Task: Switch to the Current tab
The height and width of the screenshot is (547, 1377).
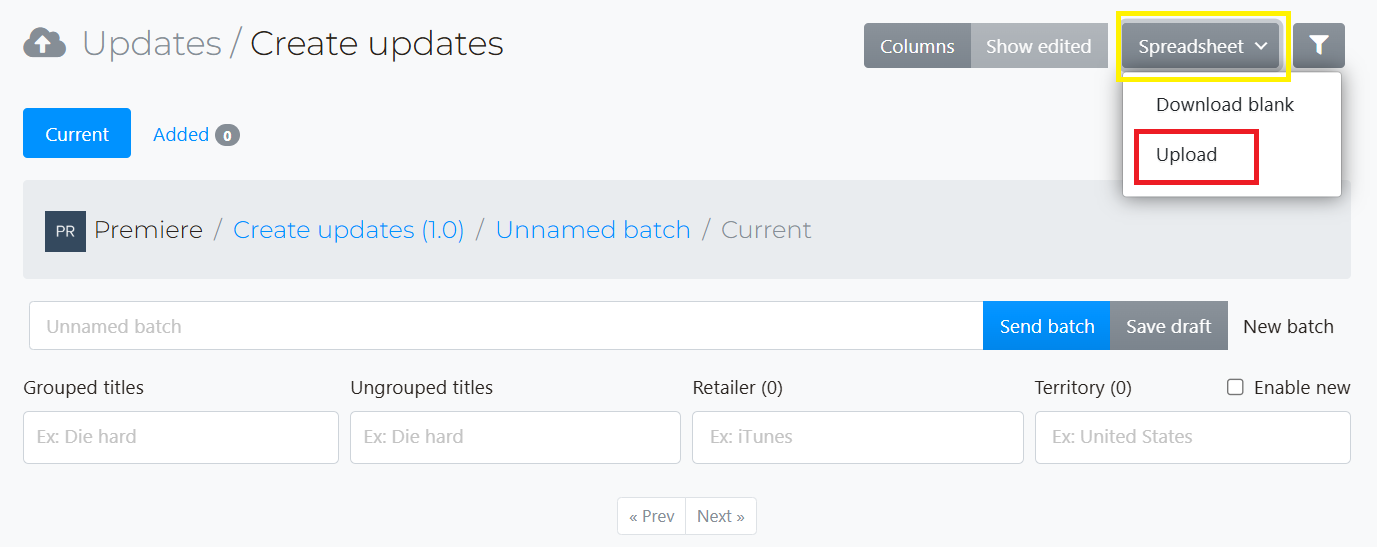Action: click(x=77, y=133)
